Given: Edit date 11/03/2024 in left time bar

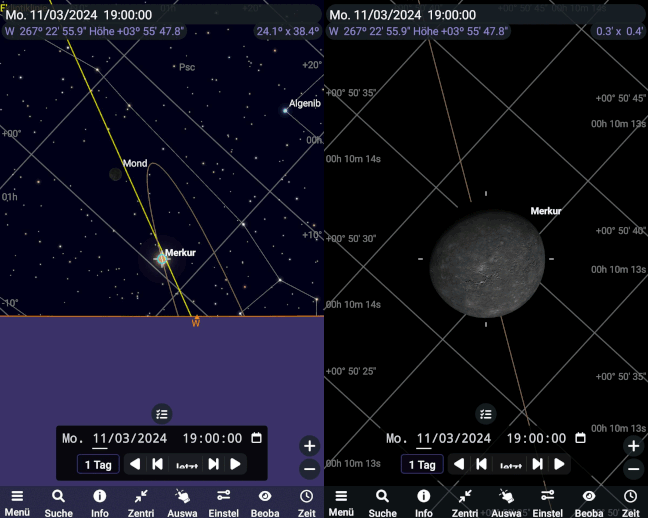Looking at the screenshot, I should click(x=130, y=438).
